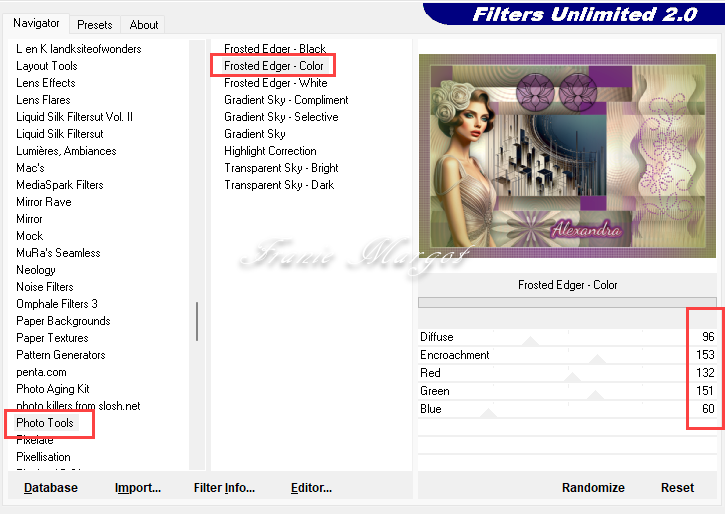Click the filter preview image

tap(567, 156)
